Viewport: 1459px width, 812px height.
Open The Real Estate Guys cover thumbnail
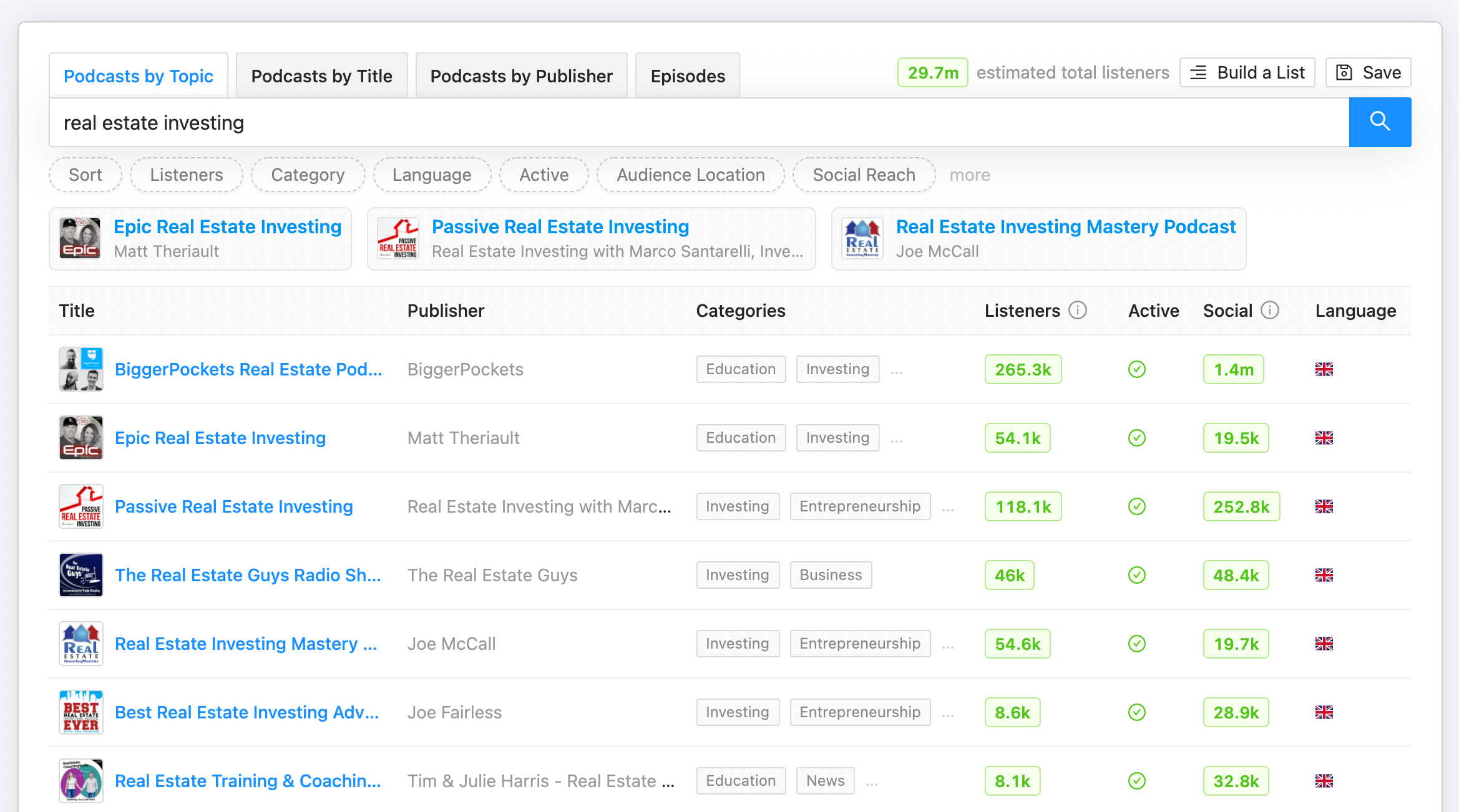click(81, 575)
